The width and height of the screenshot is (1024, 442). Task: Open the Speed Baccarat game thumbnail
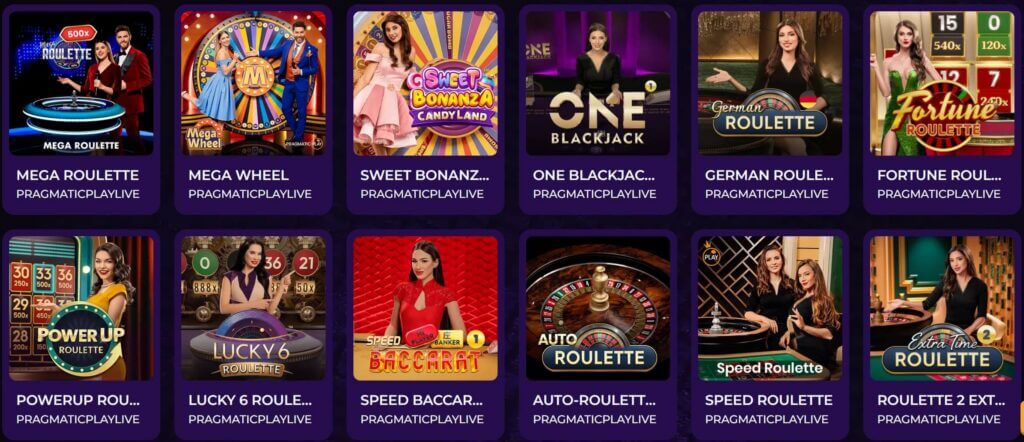coord(425,308)
